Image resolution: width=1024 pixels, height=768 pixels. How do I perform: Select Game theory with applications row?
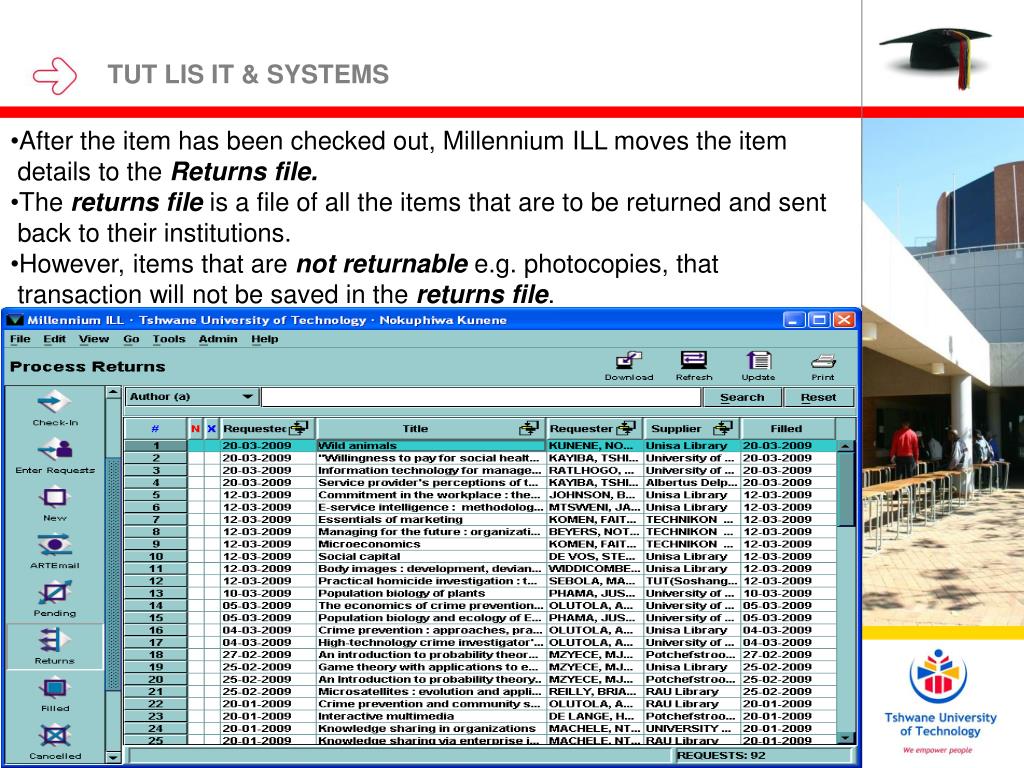click(x=481, y=667)
